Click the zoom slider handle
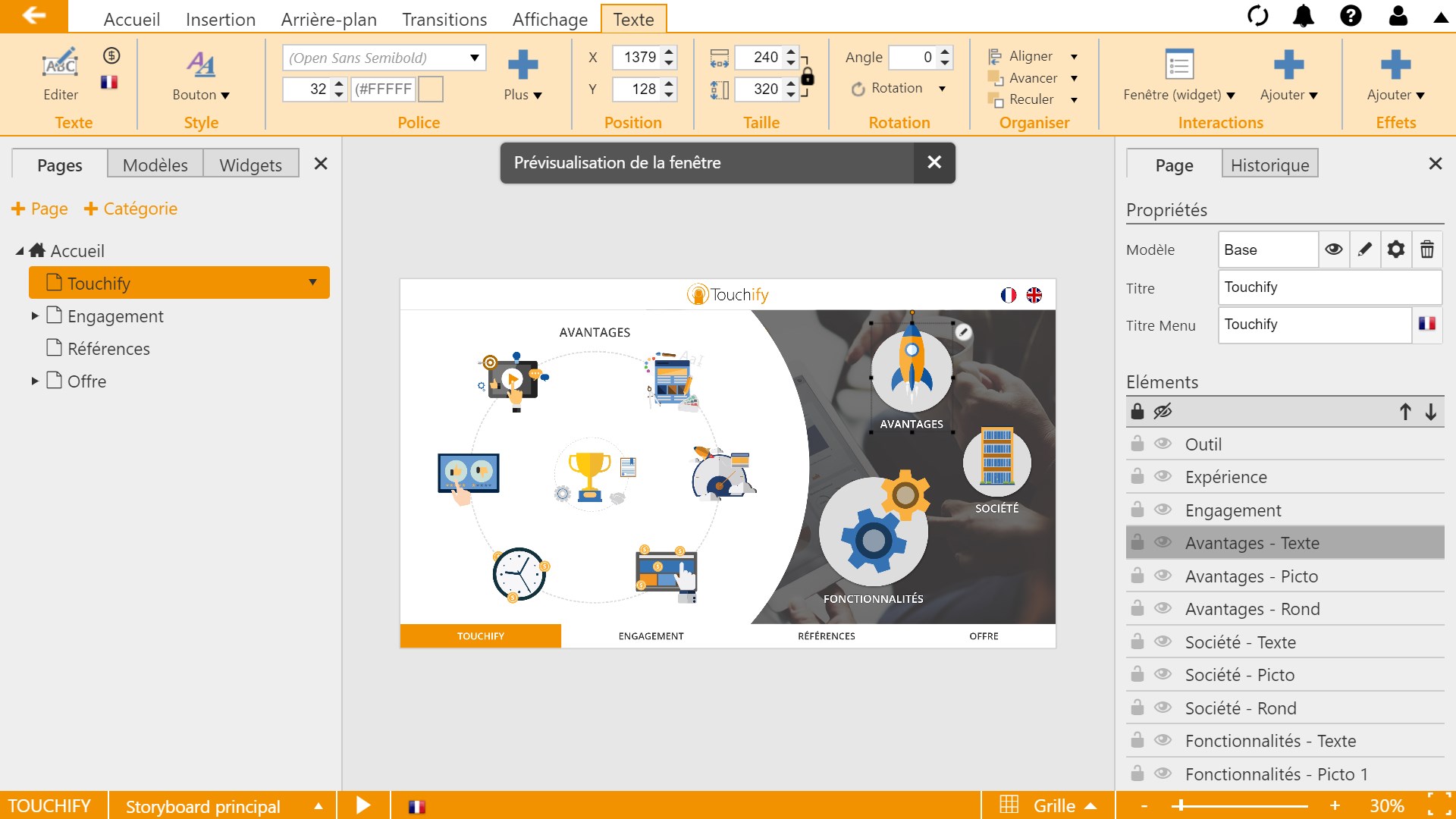 click(1181, 805)
